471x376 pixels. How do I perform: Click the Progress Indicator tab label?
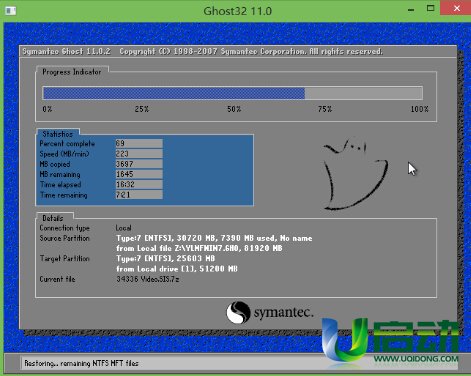coord(72,72)
